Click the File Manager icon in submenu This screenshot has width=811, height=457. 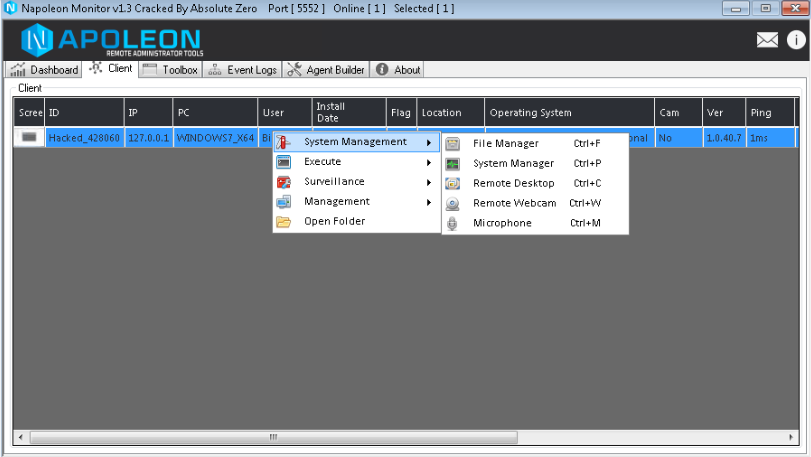453,144
